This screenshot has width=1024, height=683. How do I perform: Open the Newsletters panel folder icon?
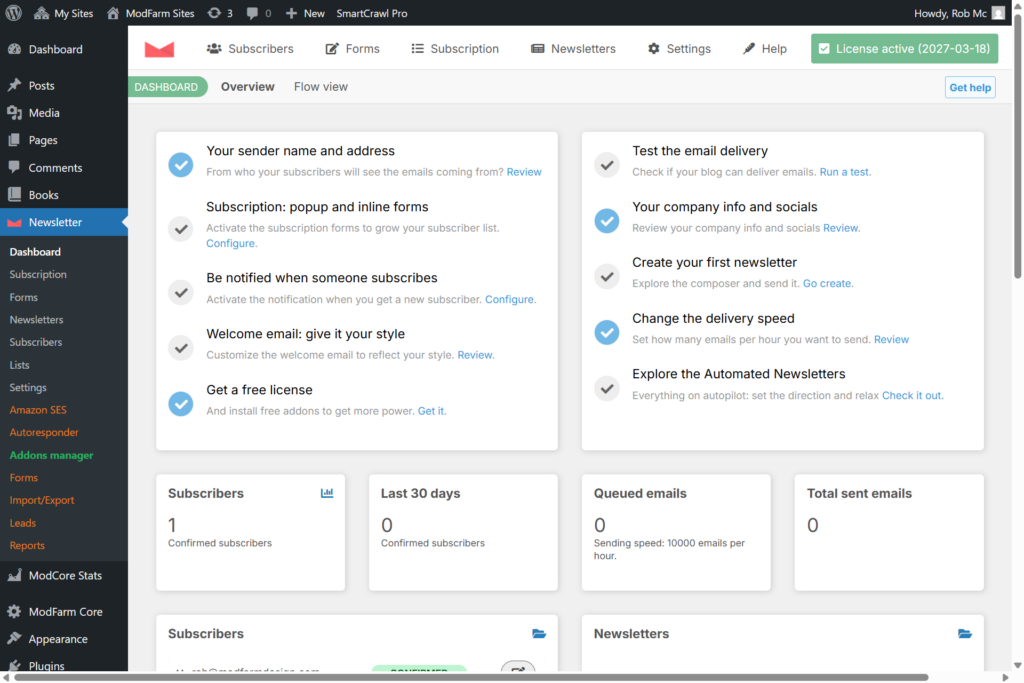coord(965,633)
